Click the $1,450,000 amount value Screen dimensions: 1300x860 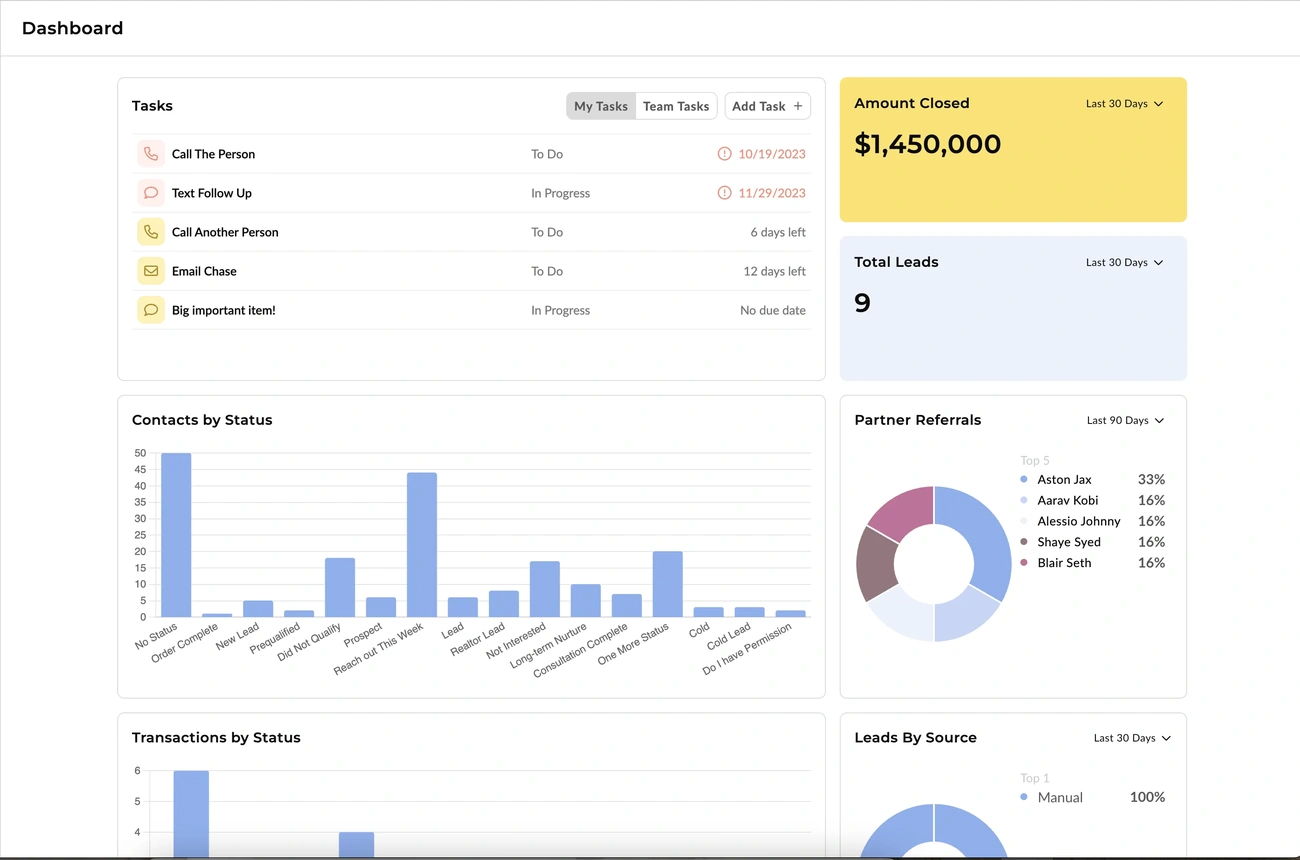coord(927,144)
